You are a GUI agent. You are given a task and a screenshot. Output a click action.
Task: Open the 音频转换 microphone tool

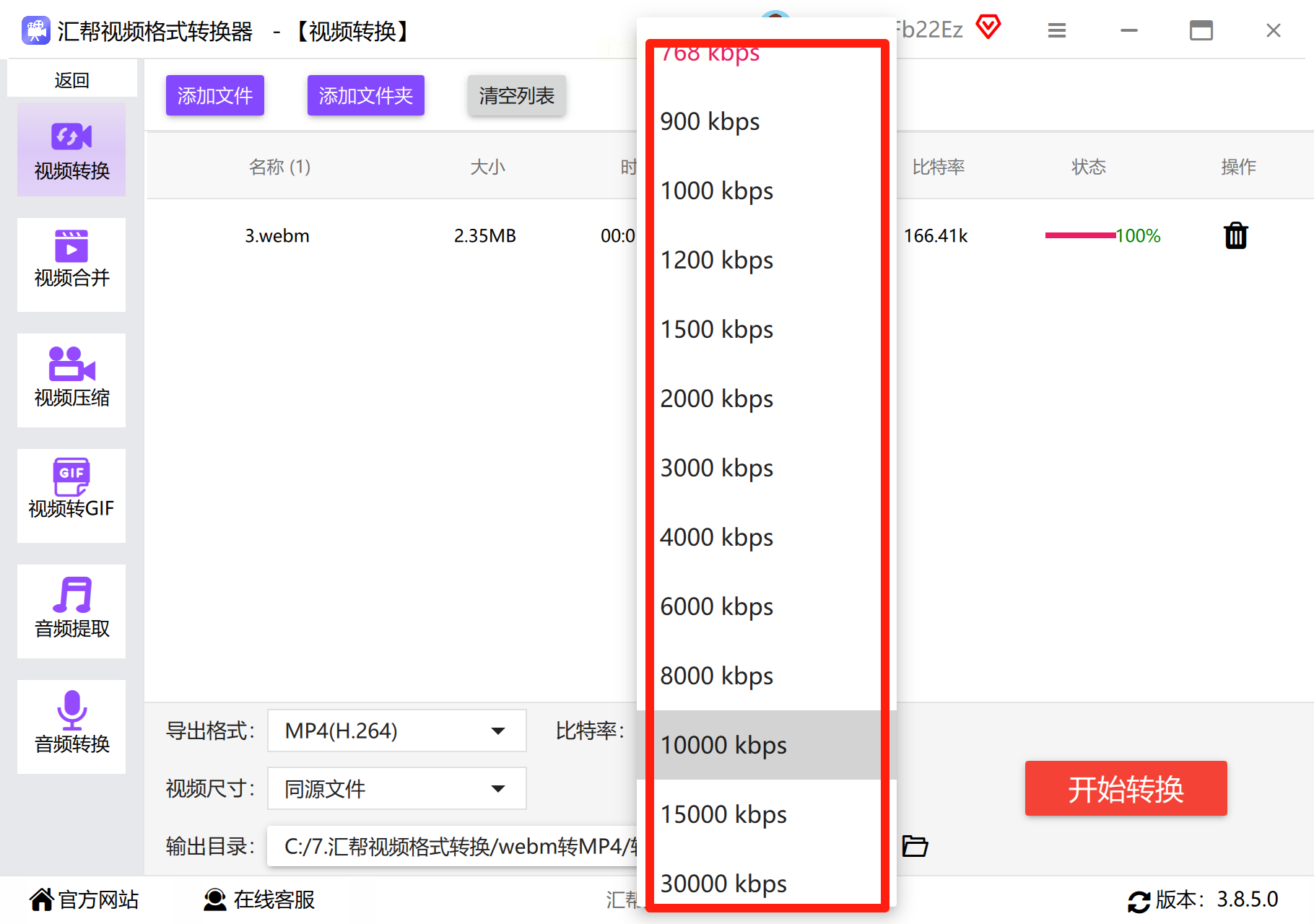71,727
